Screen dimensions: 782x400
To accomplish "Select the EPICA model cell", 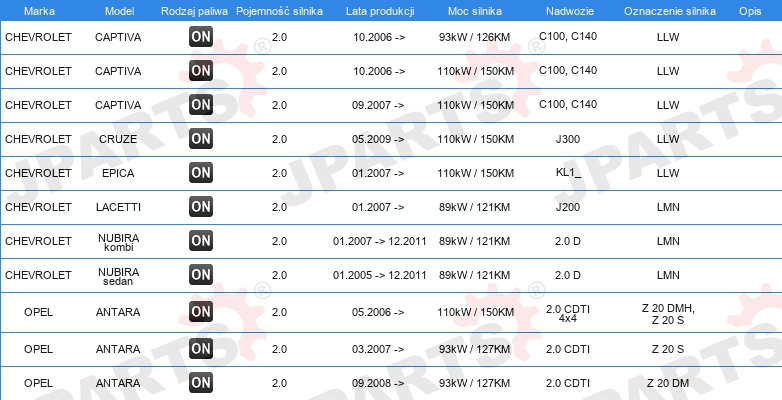I will pyautogui.click(x=118, y=173).
